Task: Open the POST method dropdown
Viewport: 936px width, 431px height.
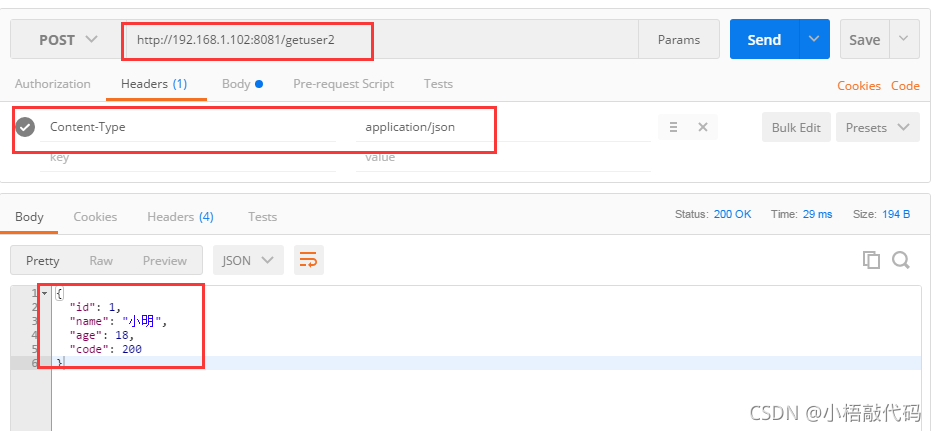Action: pos(66,39)
